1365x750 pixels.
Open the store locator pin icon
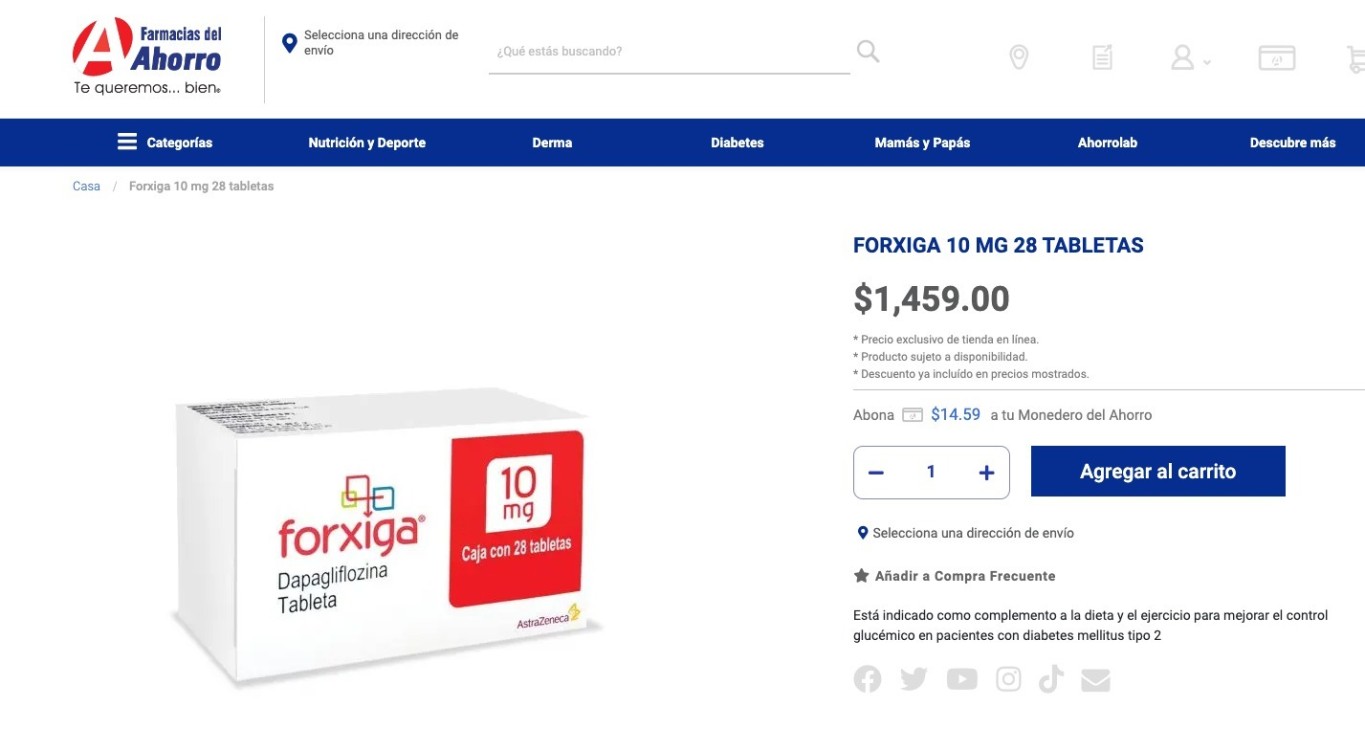pos(1018,57)
